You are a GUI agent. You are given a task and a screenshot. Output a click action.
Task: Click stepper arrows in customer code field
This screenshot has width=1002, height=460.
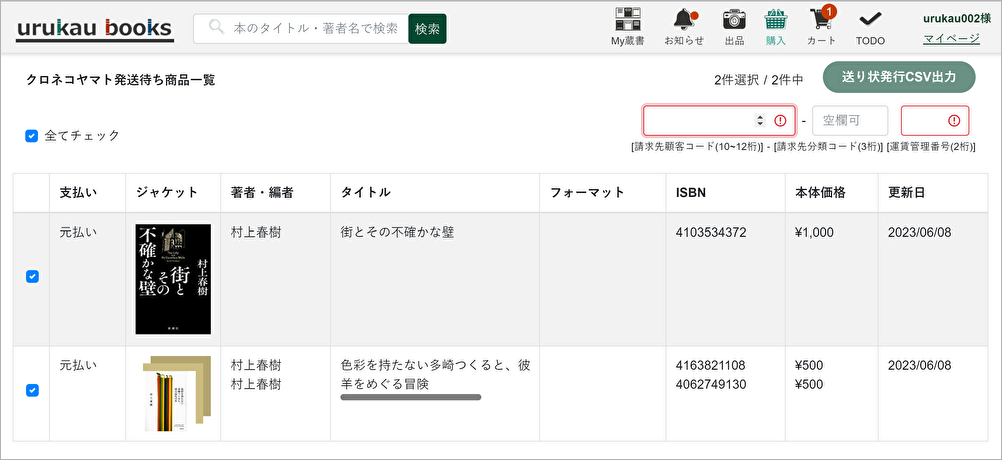click(760, 121)
